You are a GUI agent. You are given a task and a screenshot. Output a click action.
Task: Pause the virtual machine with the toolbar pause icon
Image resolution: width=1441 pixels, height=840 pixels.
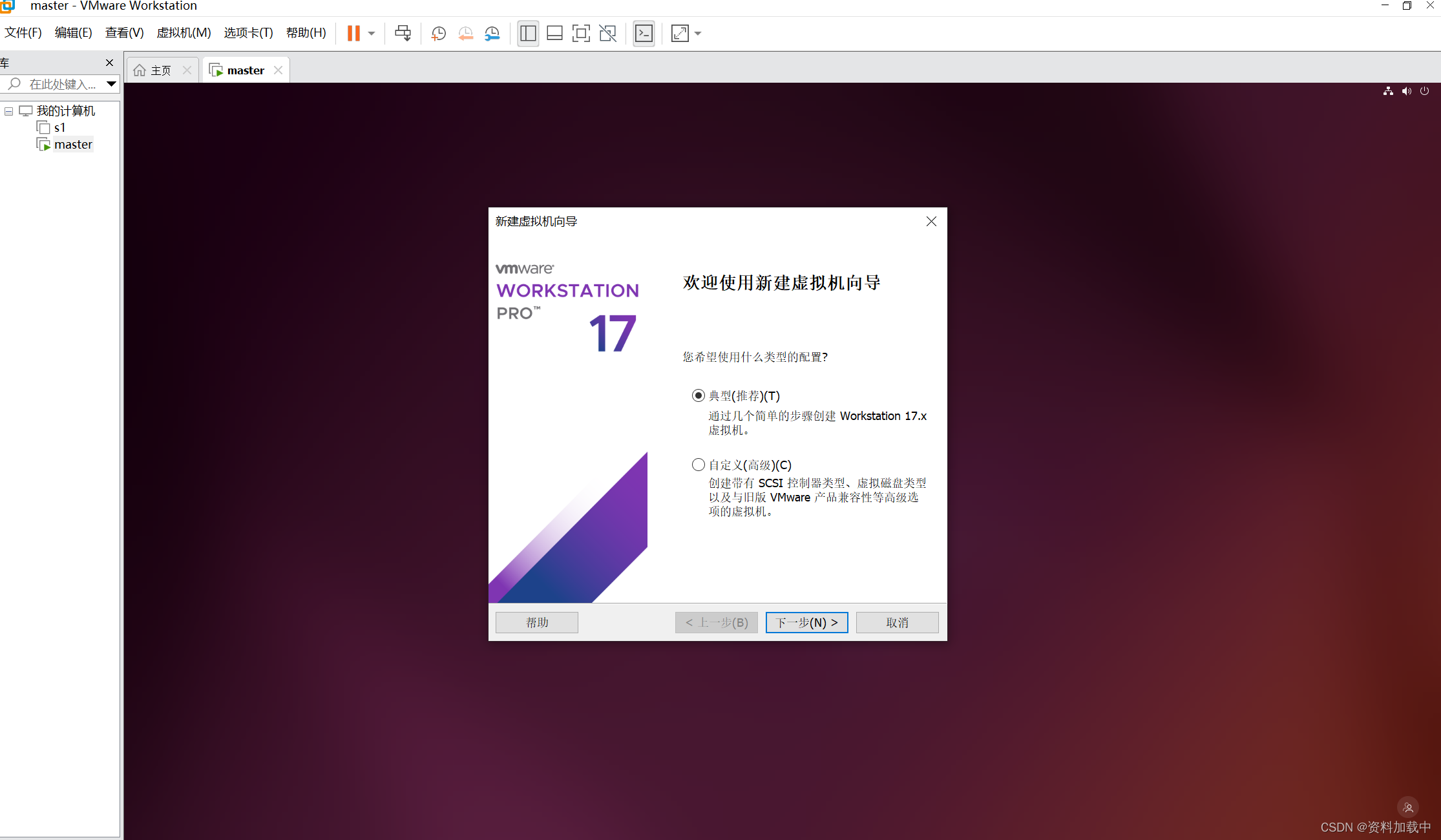tap(353, 34)
